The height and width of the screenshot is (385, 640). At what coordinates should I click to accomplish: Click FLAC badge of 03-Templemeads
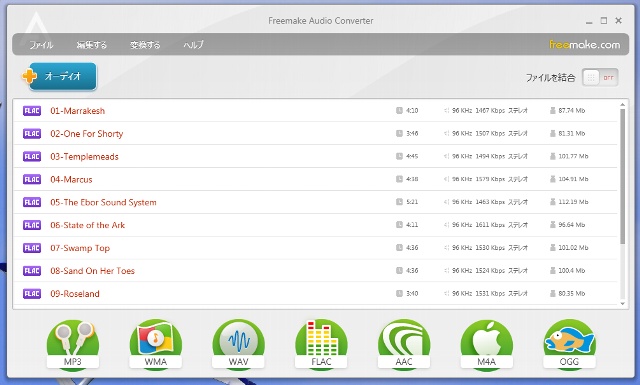pyautogui.click(x=32, y=156)
